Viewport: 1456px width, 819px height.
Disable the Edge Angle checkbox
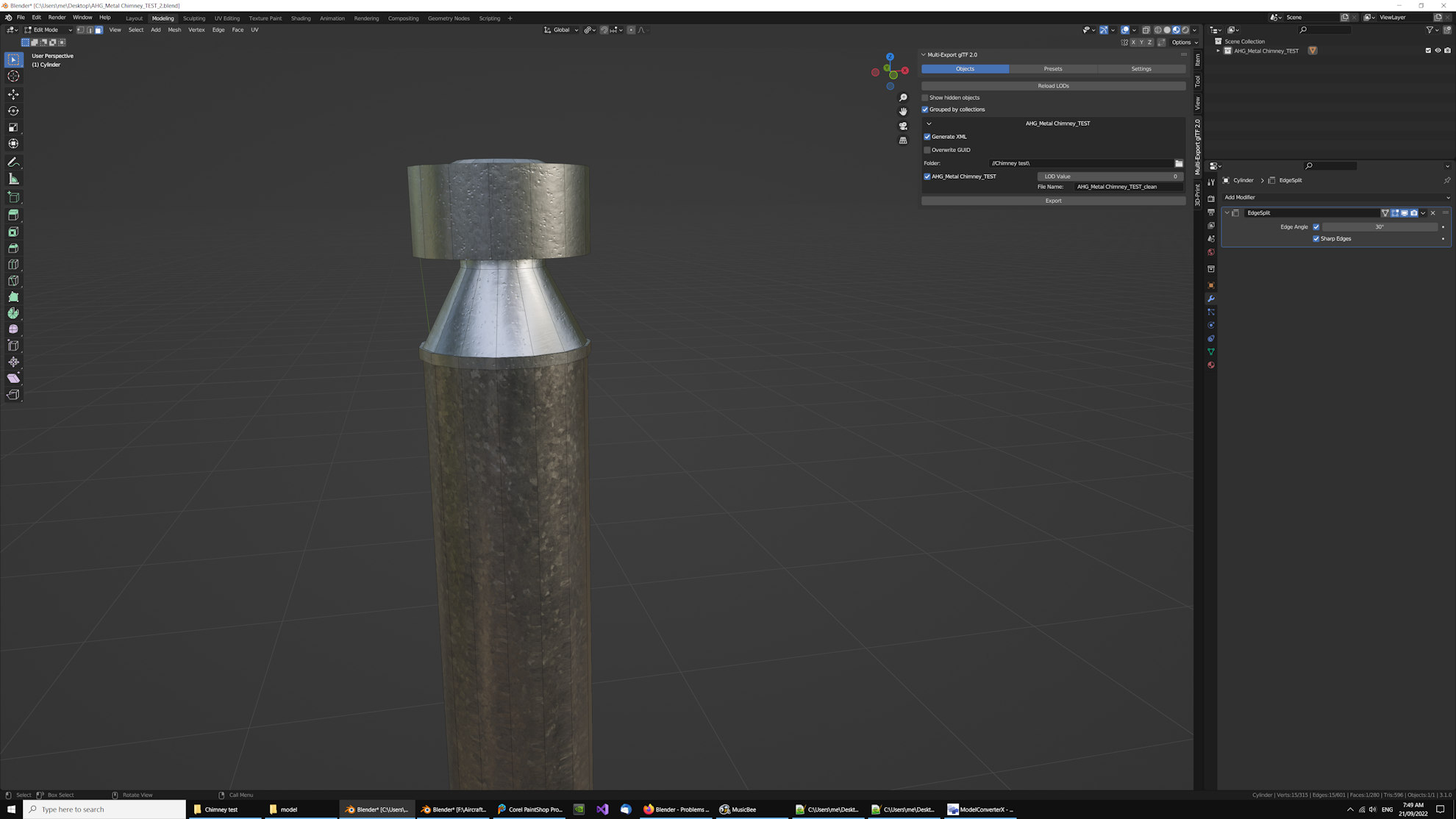(x=1316, y=227)
